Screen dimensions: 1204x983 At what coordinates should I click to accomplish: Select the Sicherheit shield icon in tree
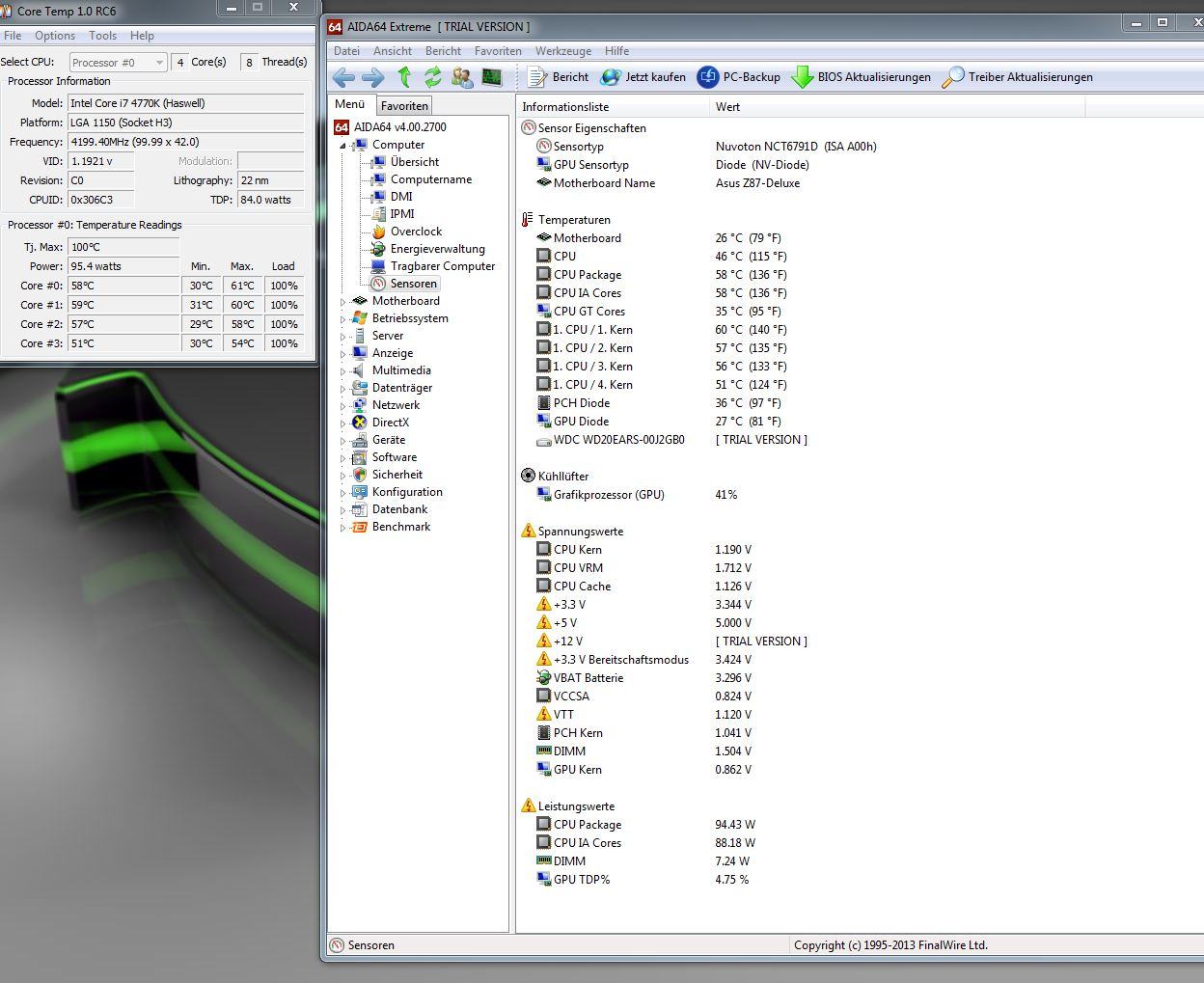[x=360, y=475]
